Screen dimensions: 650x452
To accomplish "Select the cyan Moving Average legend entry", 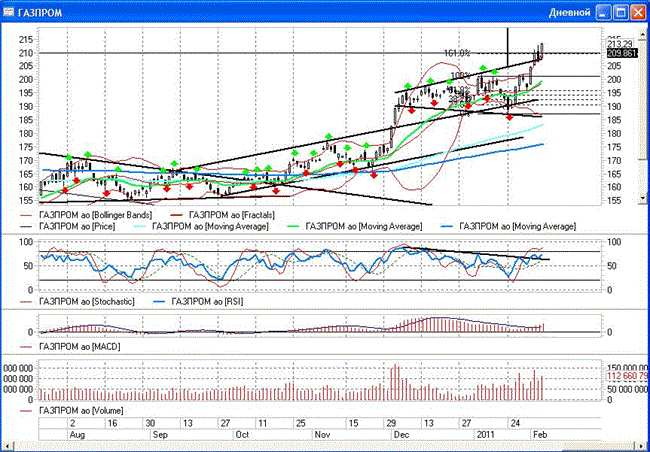I will click(202, 226).
